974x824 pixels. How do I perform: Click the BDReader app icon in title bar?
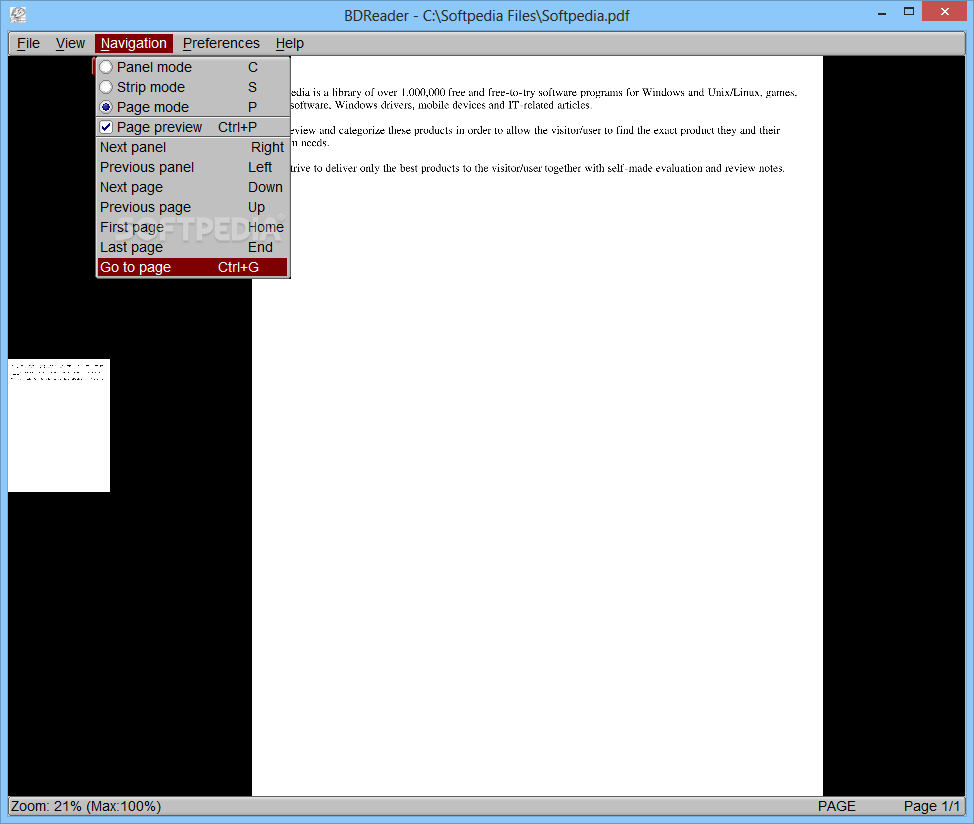[18, 14]
